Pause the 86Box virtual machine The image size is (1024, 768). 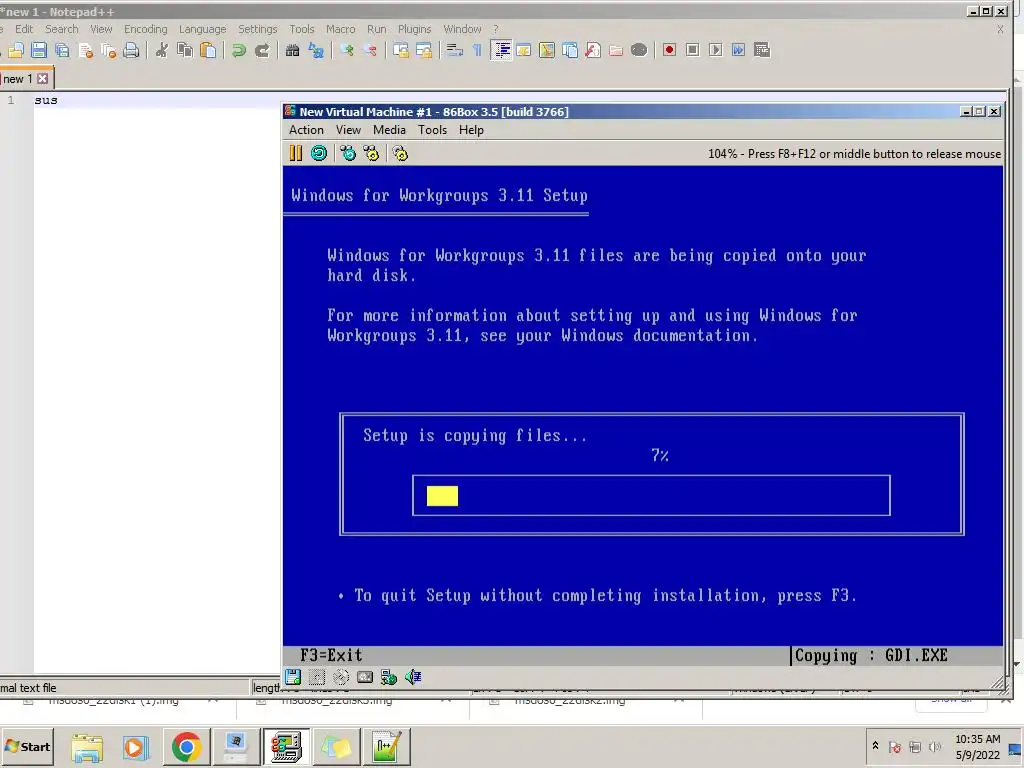[x=296, y=153]
